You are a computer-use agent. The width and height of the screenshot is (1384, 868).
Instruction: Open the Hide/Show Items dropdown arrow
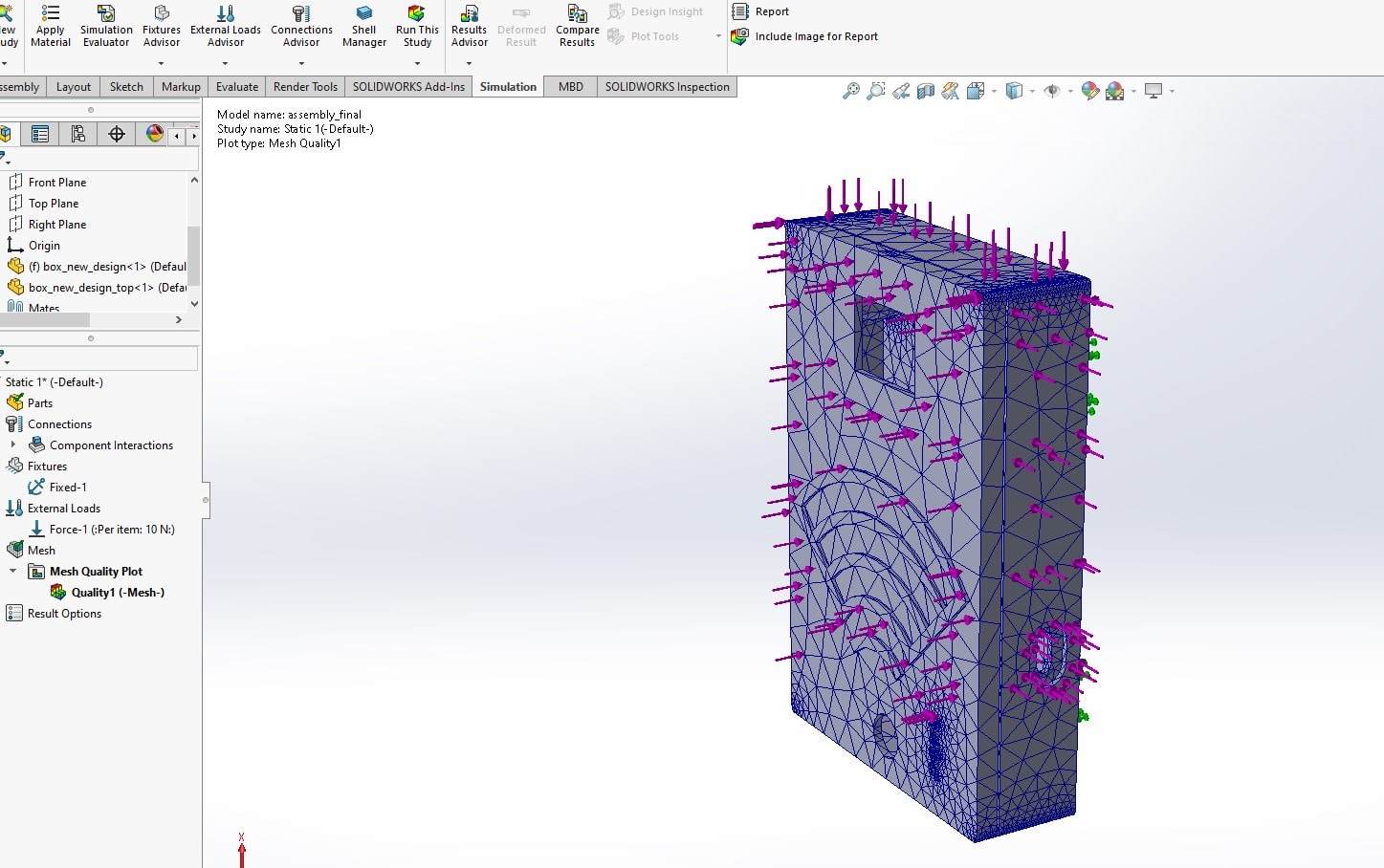tap(1070, 92)
